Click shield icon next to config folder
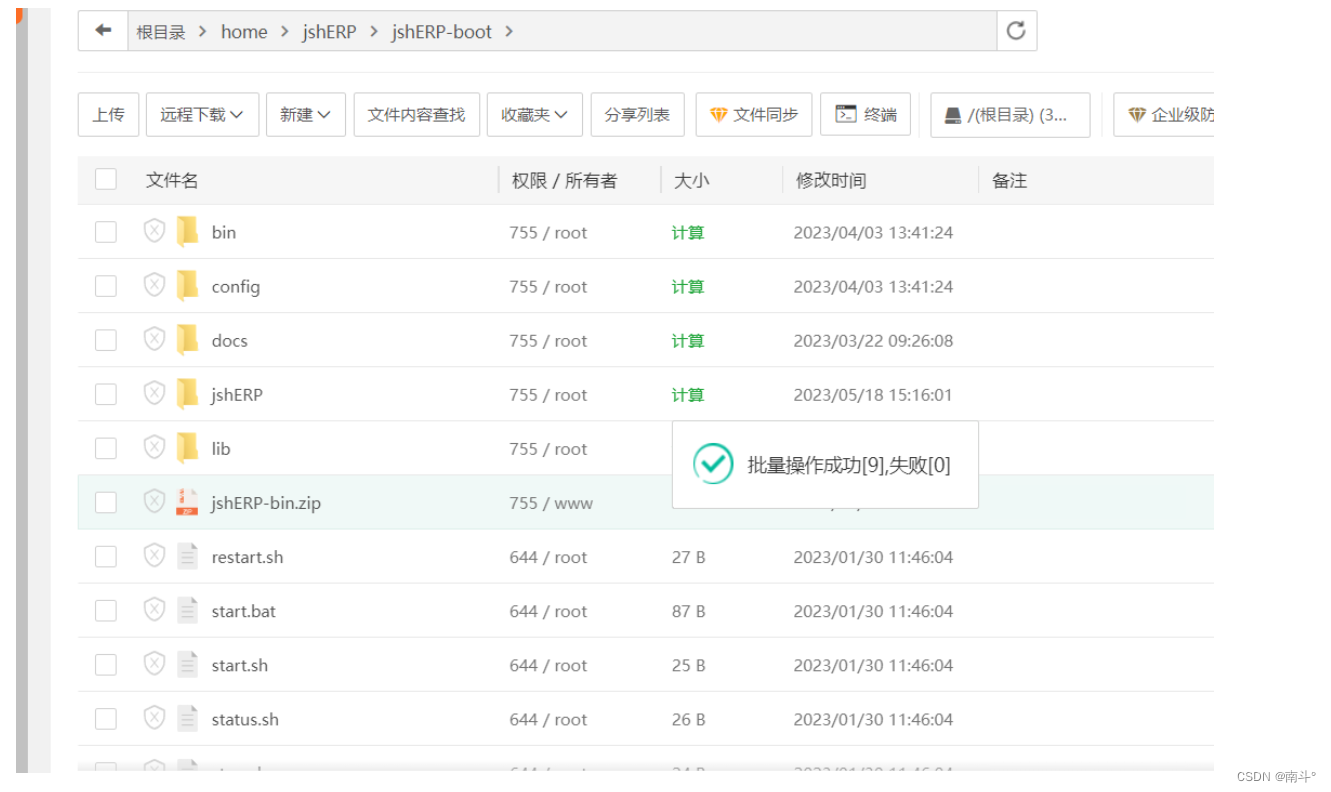1331x792 pixels. click(154, 286)
